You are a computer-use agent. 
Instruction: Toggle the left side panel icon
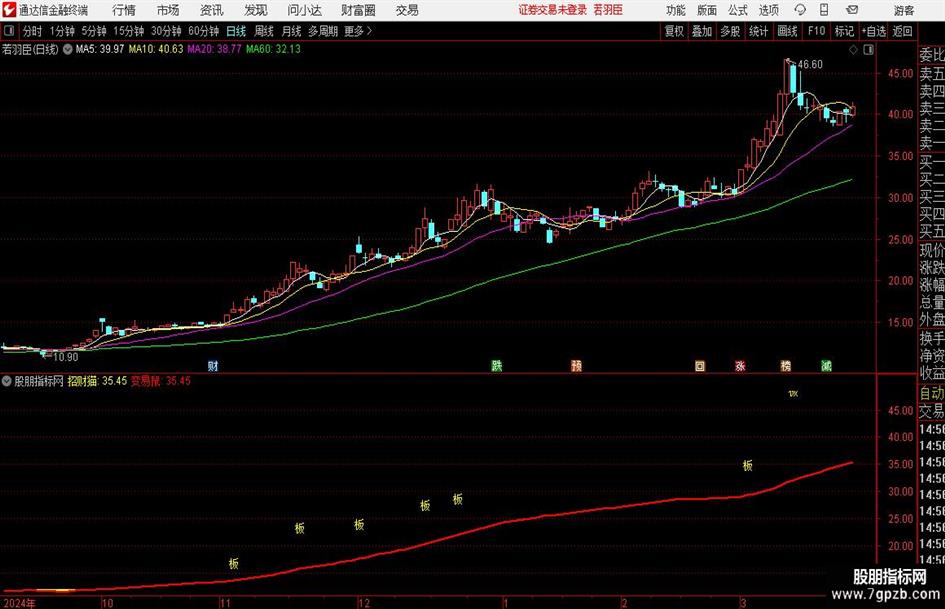point(9,31)
